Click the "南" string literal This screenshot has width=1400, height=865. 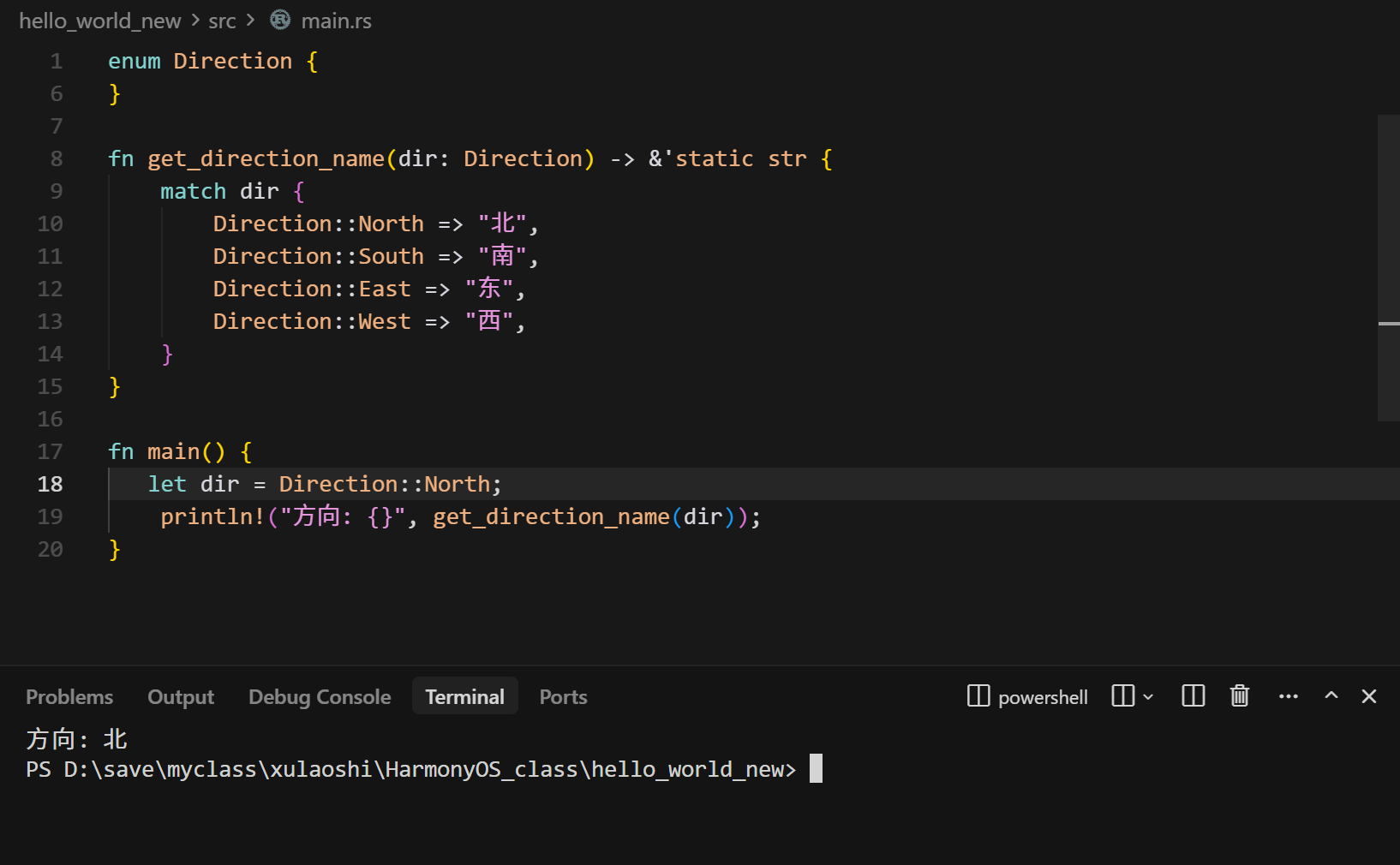coord(502,256)
